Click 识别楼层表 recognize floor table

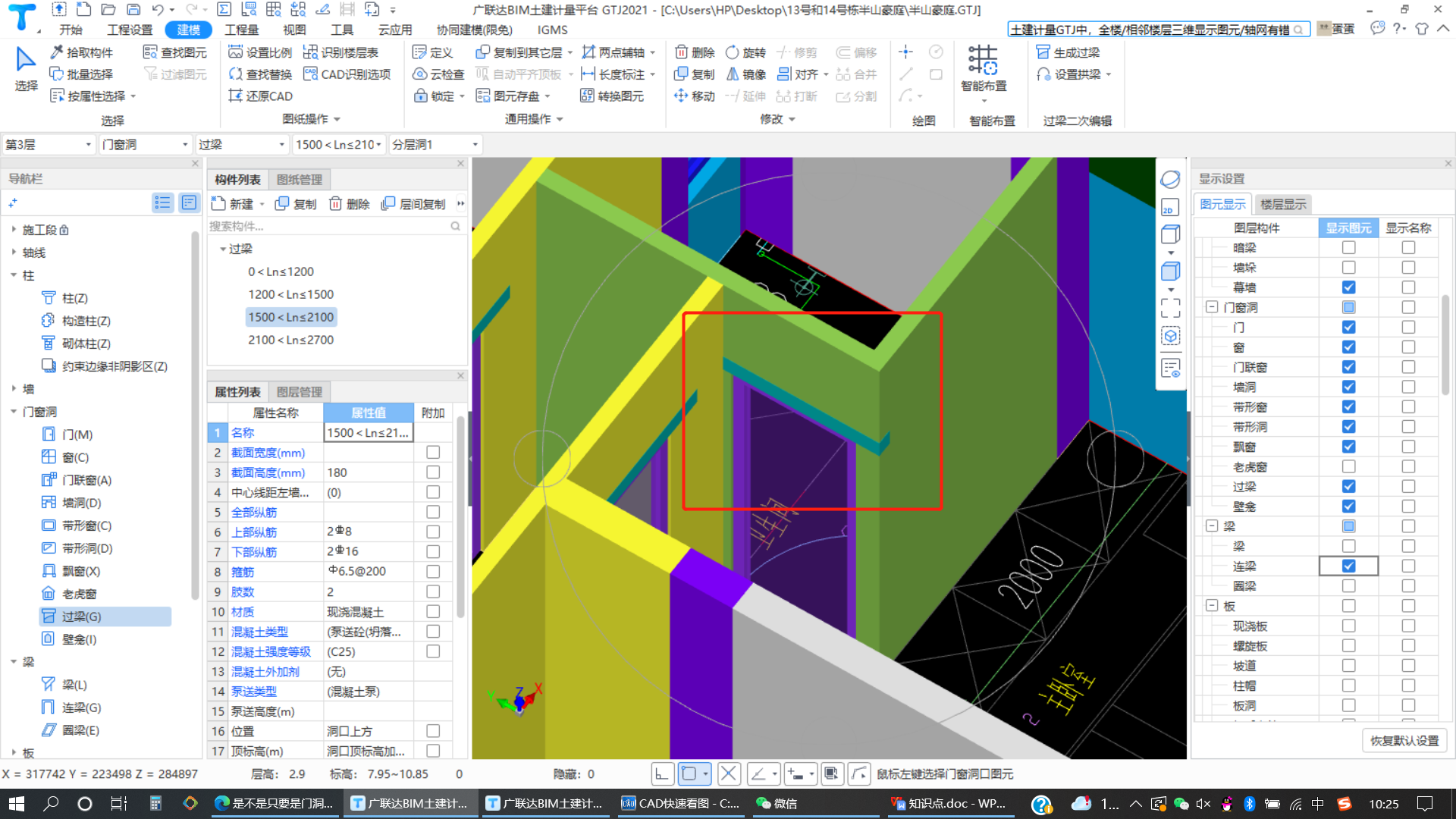pyautogui.click(x=340, y=52)
